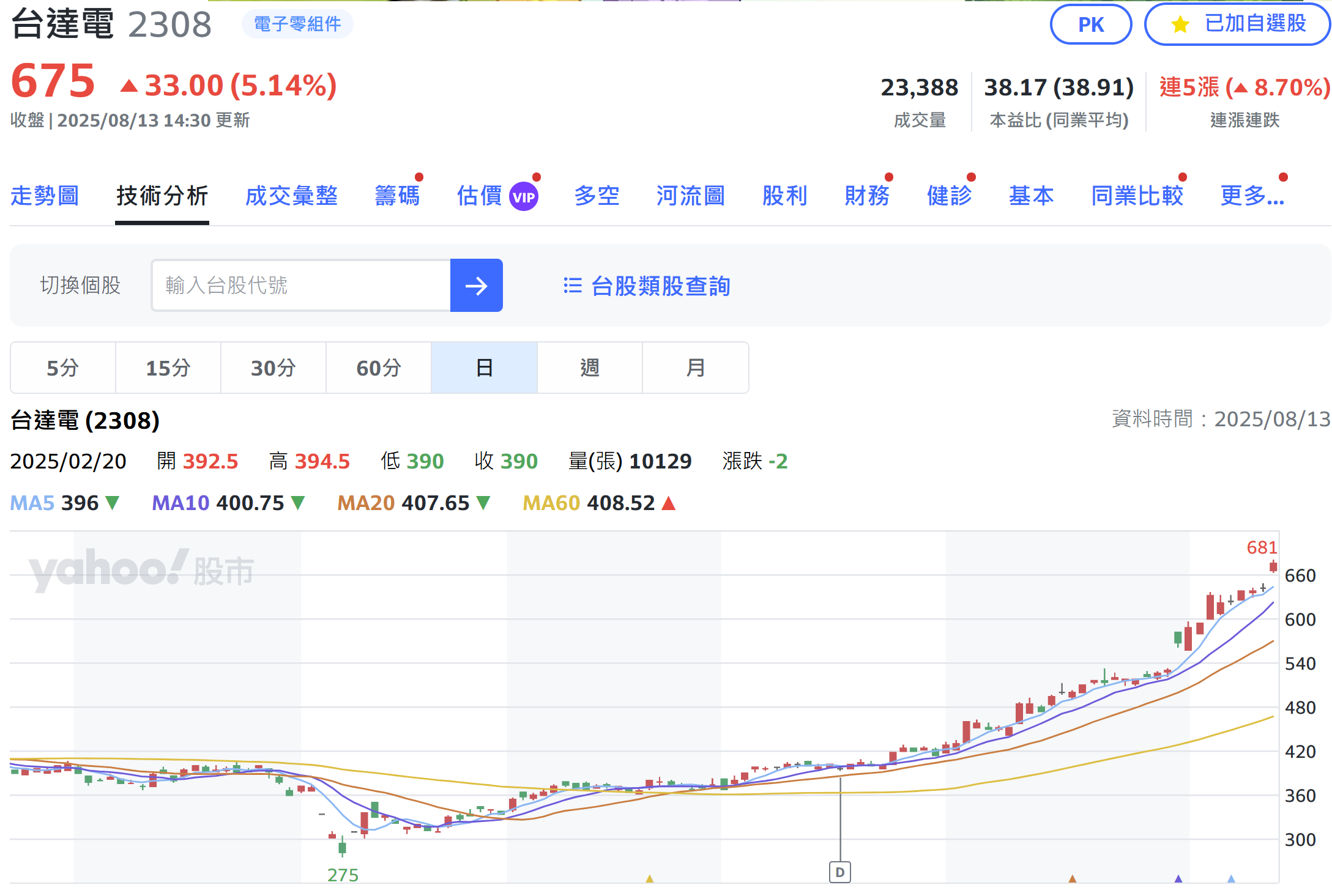The height and width of the screenshot is (896, 1332).
Task: Click the purple VIP badge icon
Action: coord(524,197)
